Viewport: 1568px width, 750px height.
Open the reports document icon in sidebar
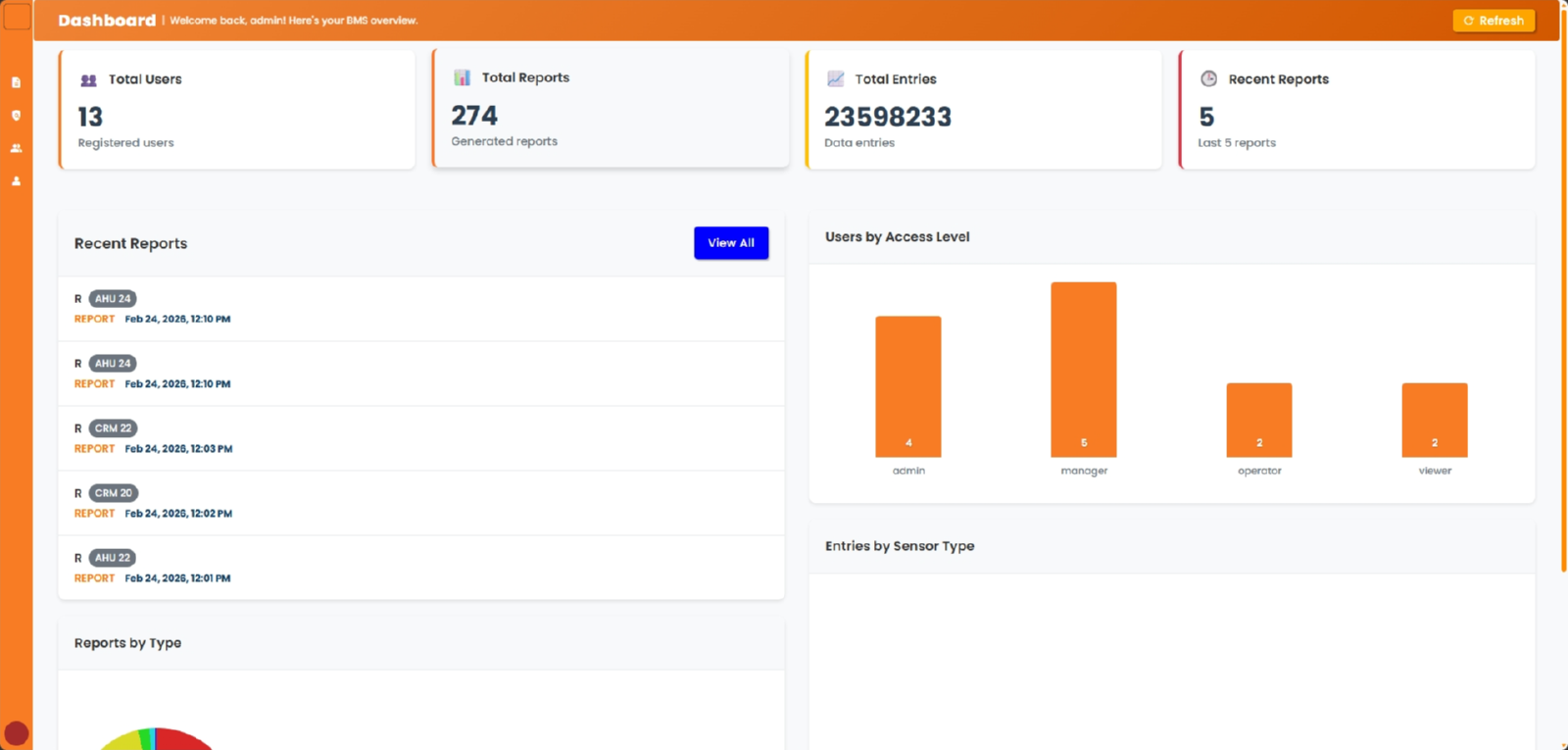pyautogui.click(x=16, y=82)
